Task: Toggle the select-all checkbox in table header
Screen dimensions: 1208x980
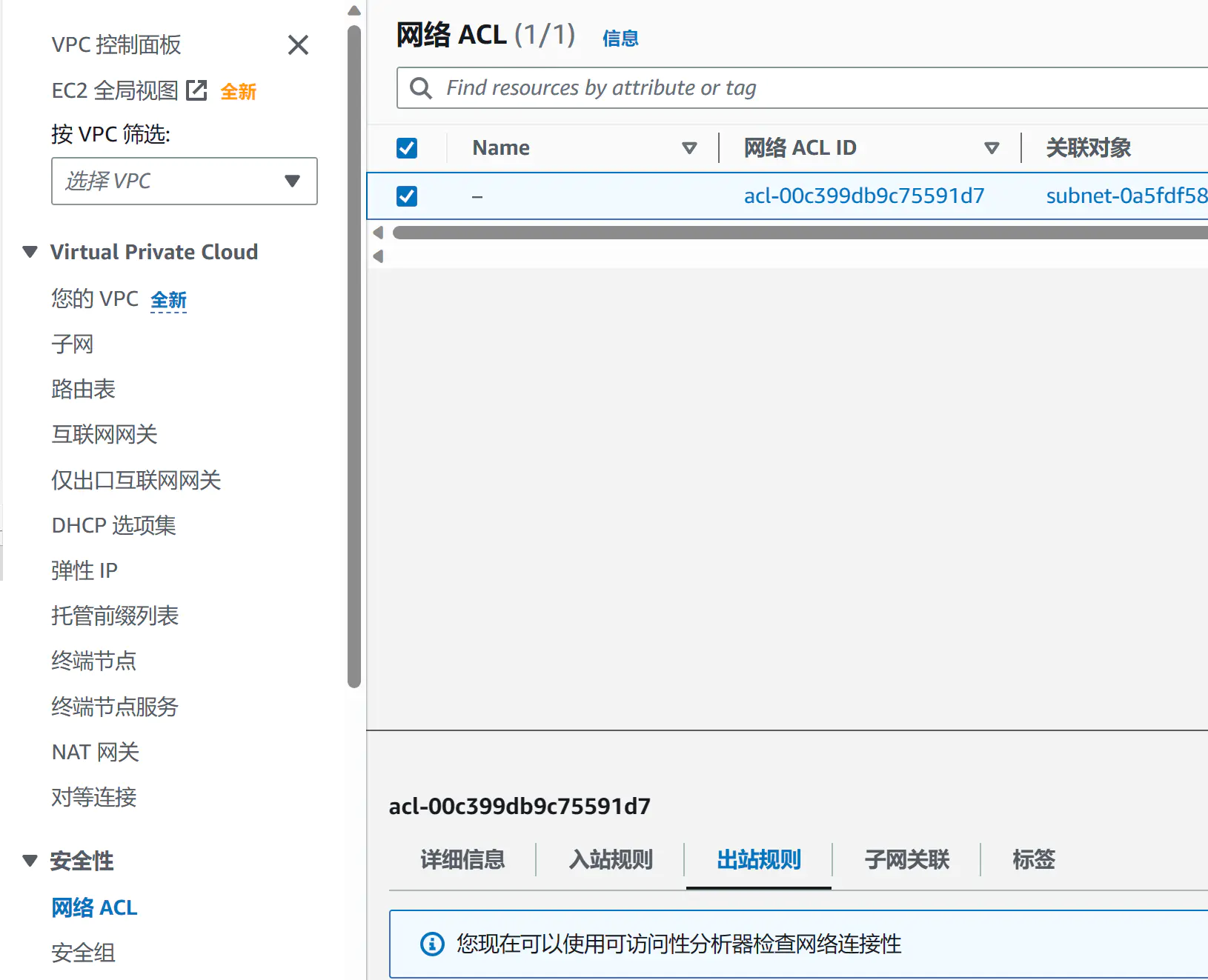Action: [x=407, y=148]
